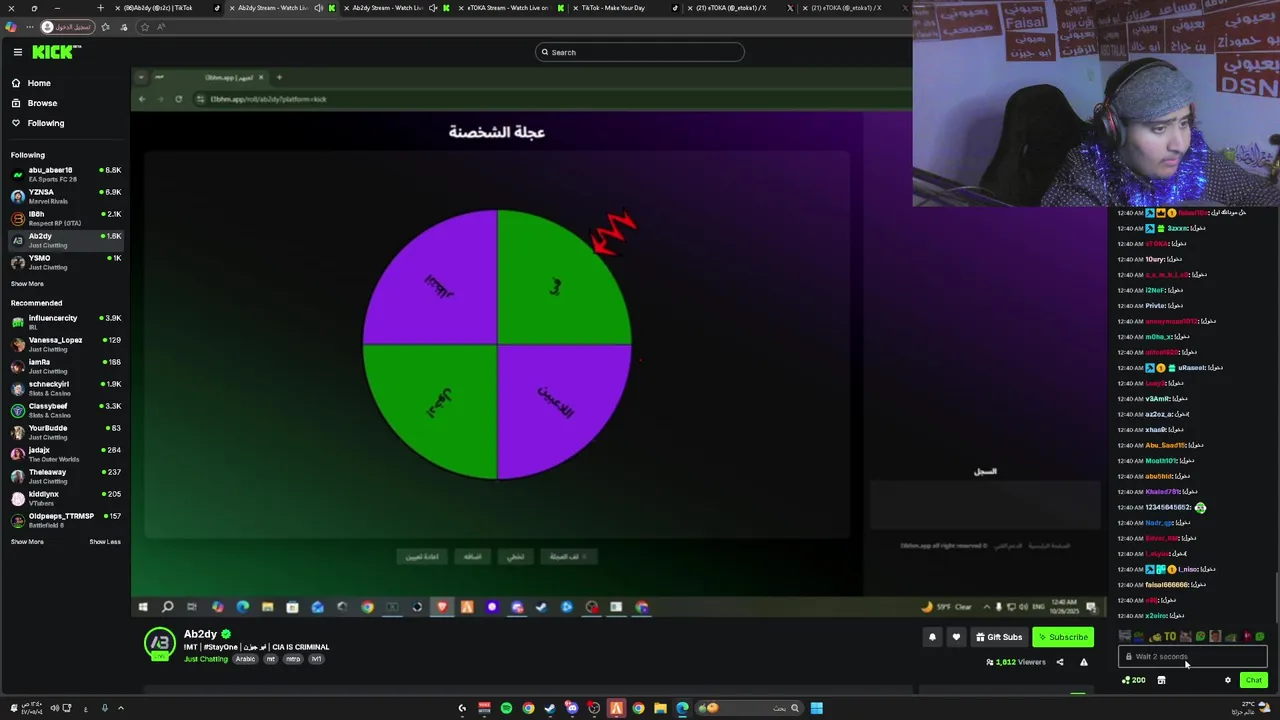The height and width of the screenshot is (720, 1280).
Task: Toggle notification bell for Ab2dy
Action: (932, 637)
